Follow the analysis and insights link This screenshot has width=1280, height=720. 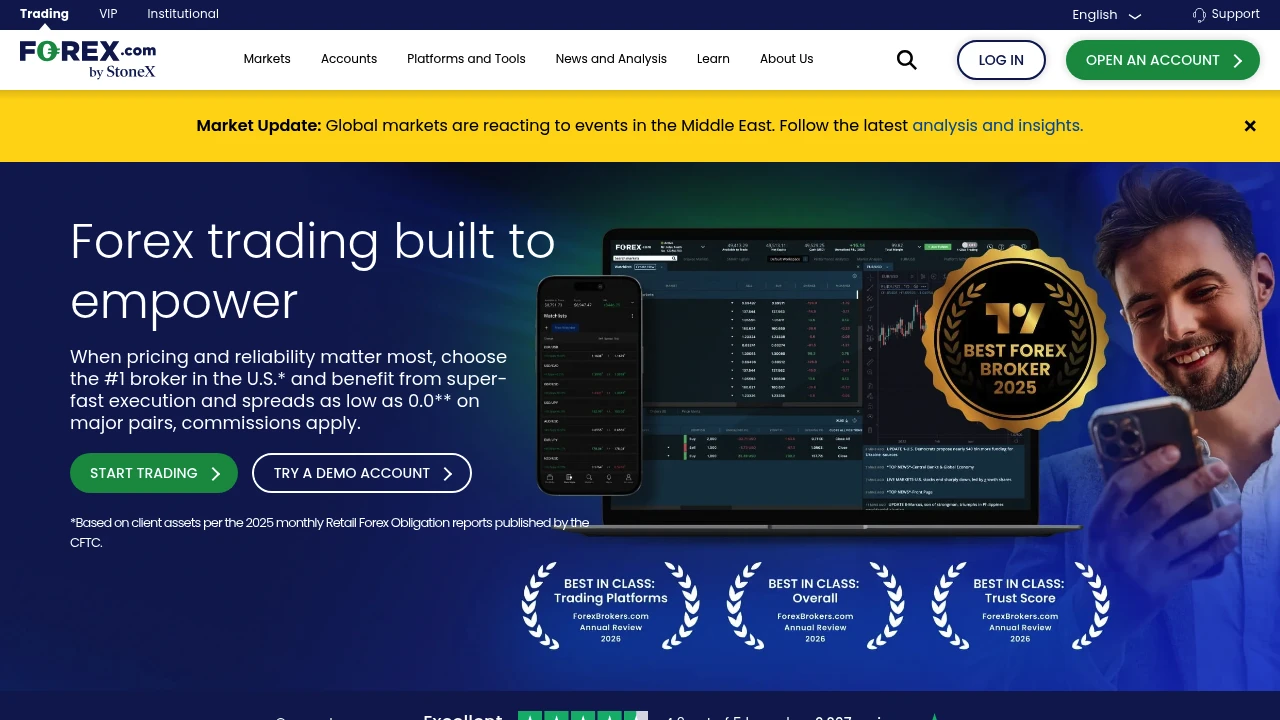[x=997, y=126]
